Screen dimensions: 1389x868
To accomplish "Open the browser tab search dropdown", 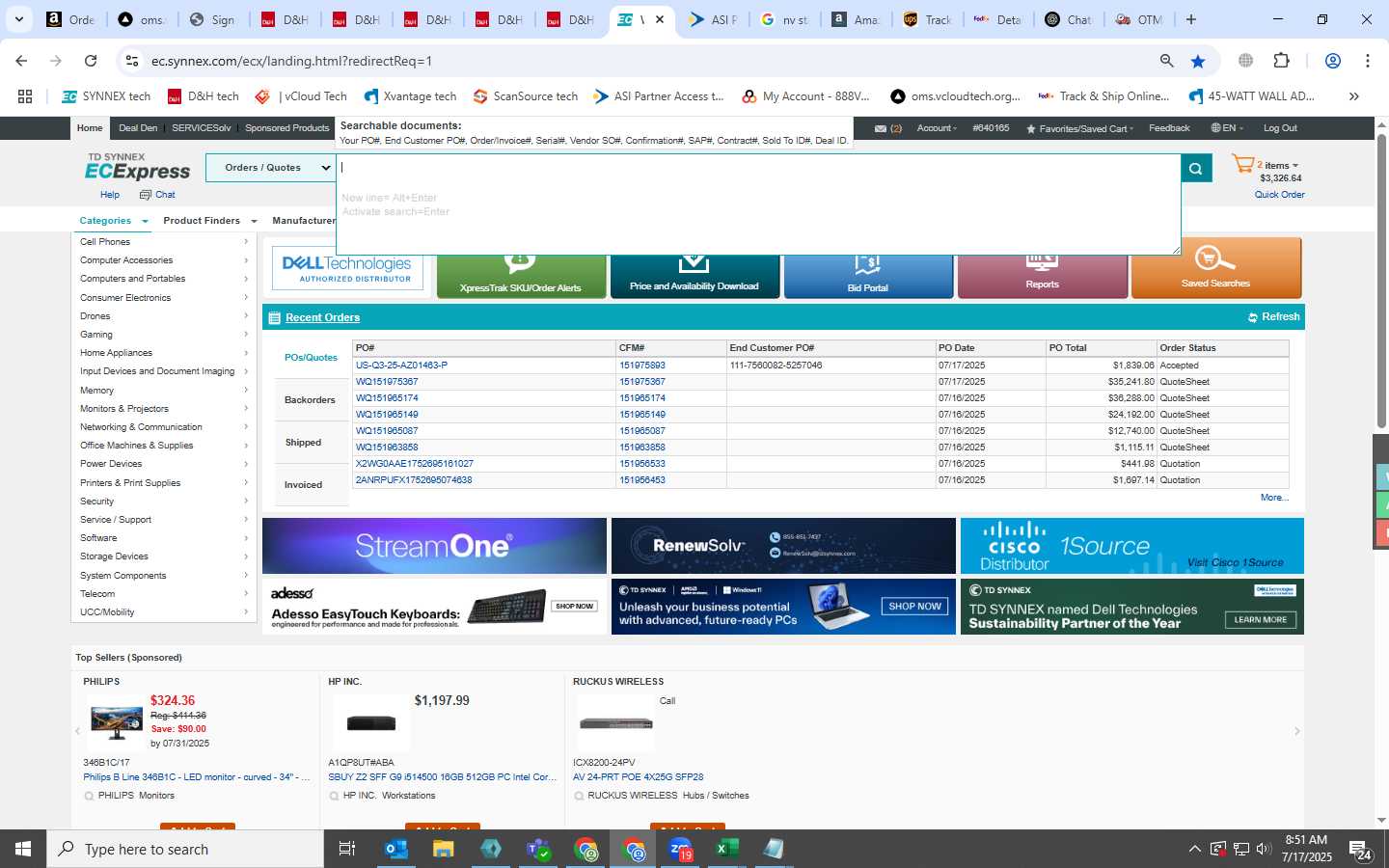I will [x=18, y=19].
